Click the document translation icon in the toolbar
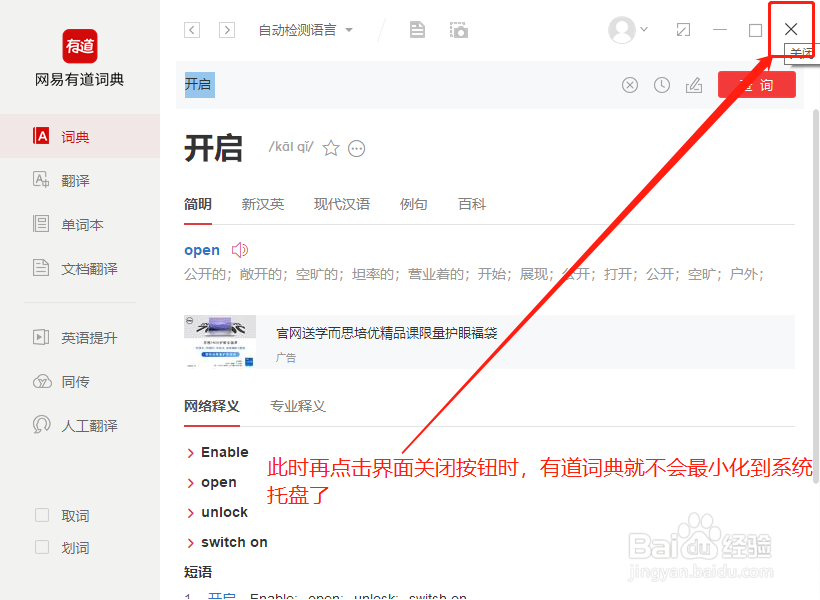The height and width of the screenshot is (600, 820). (x=417, y=30)
